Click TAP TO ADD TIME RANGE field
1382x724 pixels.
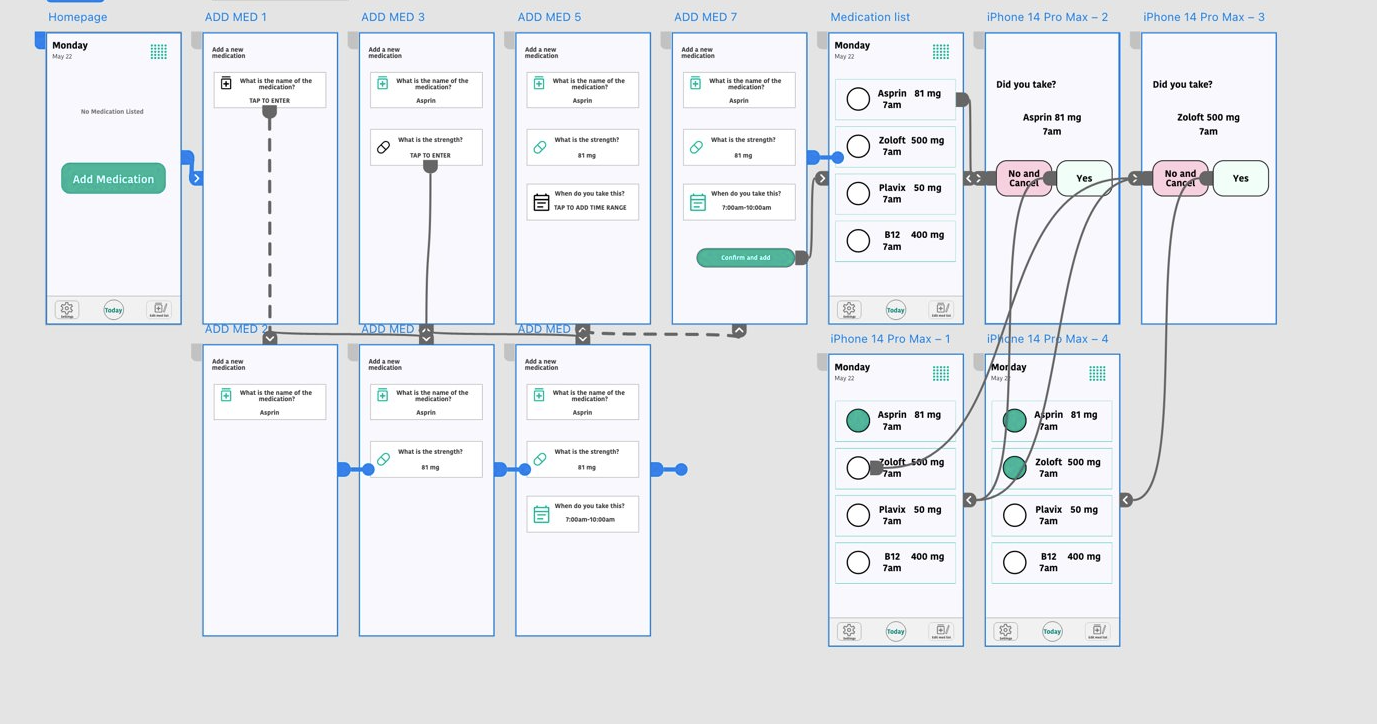590,208
